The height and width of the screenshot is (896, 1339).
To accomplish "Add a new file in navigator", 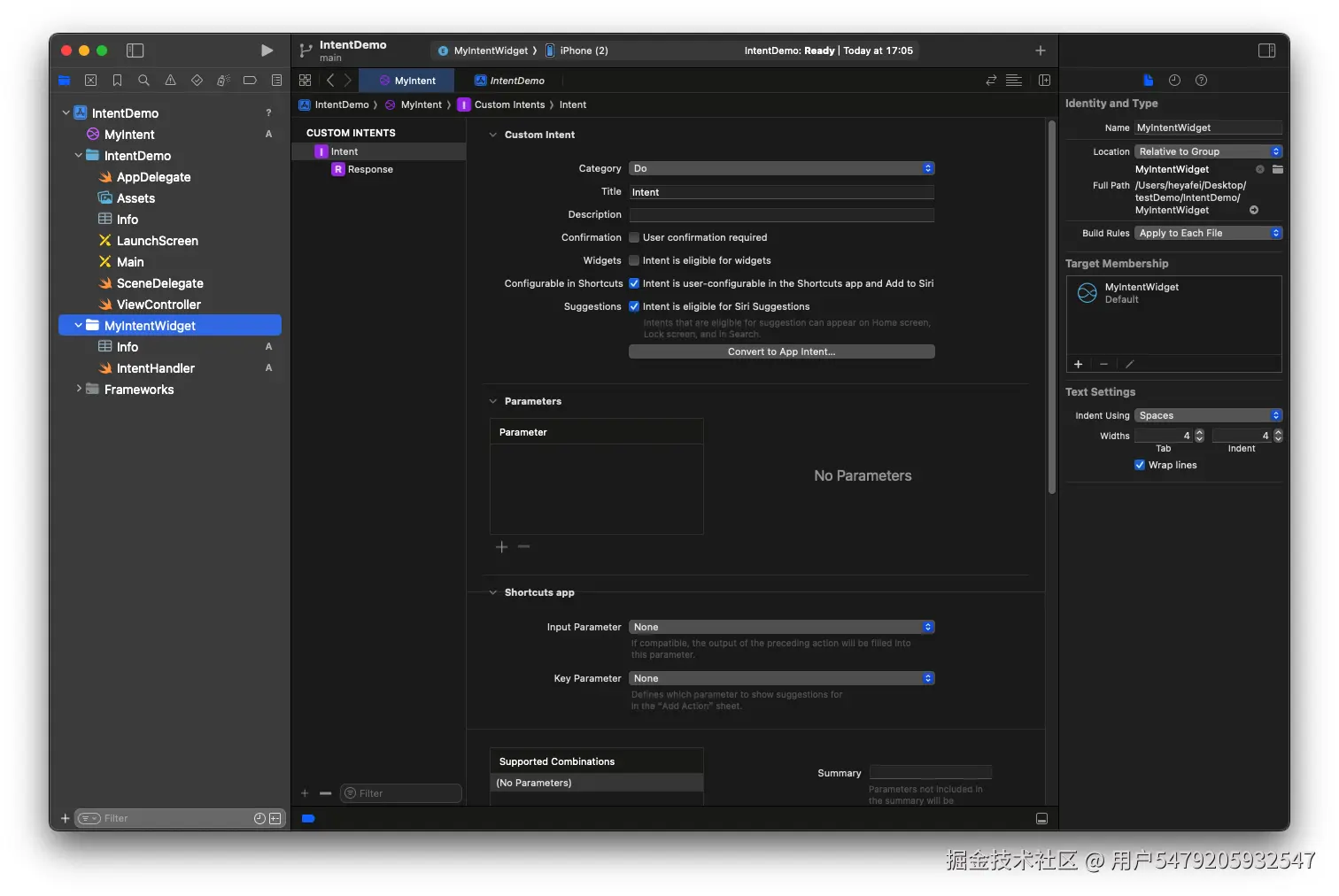I will 65,819.
